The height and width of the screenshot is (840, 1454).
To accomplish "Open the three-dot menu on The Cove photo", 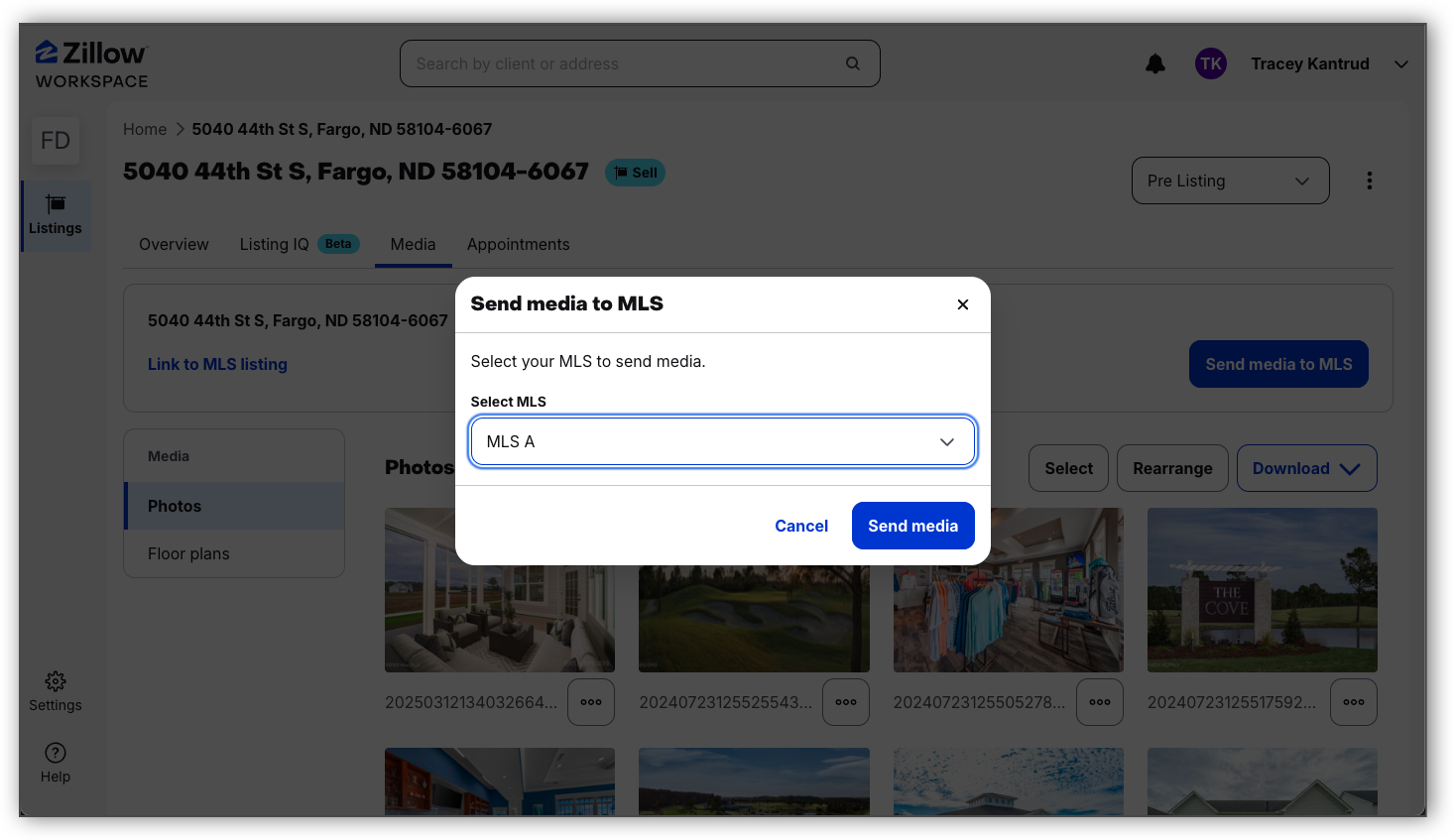I will (1353, 701).
